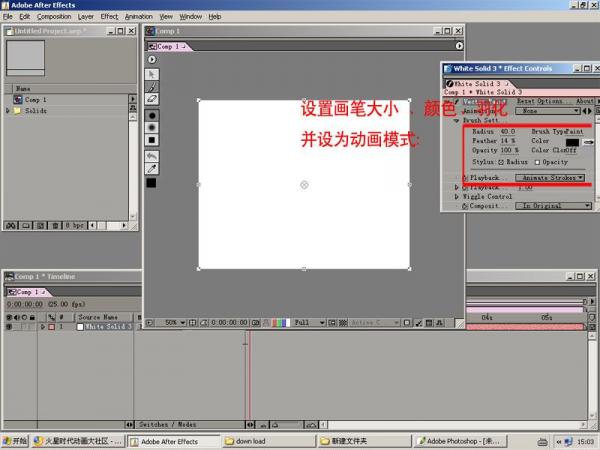Choose the square brush tip
600x450 pixels.
coord(152,140)
